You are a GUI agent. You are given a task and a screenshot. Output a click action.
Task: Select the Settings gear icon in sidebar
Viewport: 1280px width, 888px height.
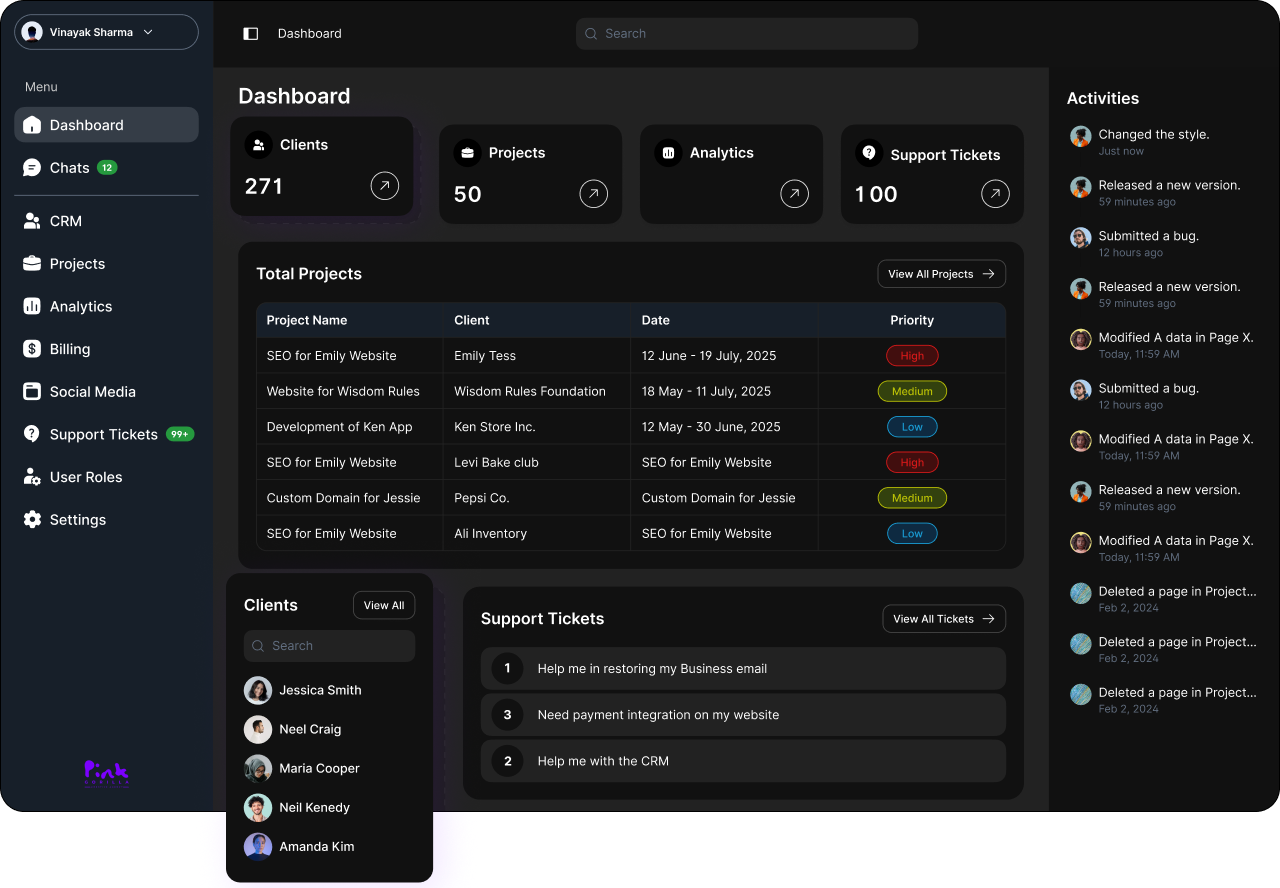click(32, 520)
